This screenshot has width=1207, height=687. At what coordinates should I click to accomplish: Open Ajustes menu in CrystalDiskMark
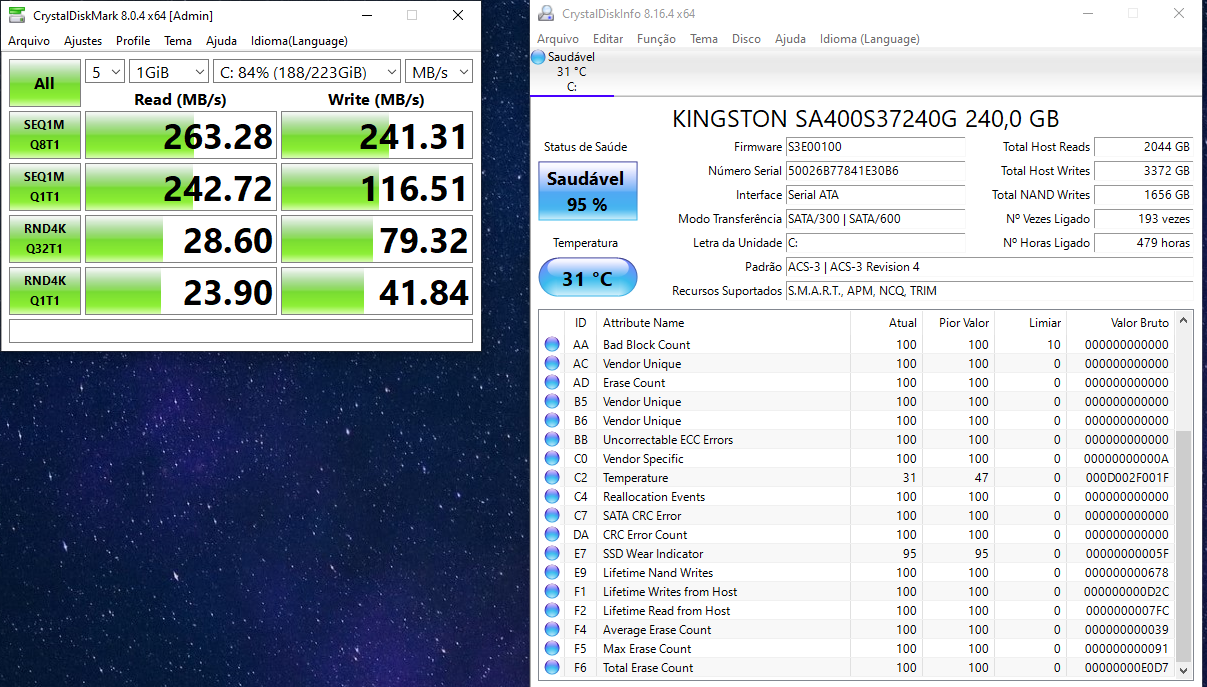83,41
